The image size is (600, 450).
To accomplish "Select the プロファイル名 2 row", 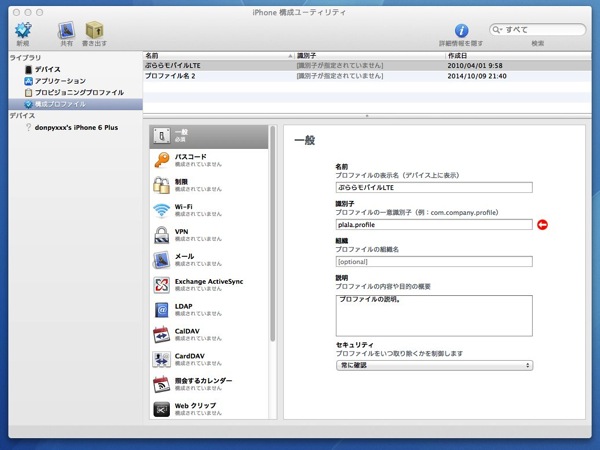I will coord(367,76).
